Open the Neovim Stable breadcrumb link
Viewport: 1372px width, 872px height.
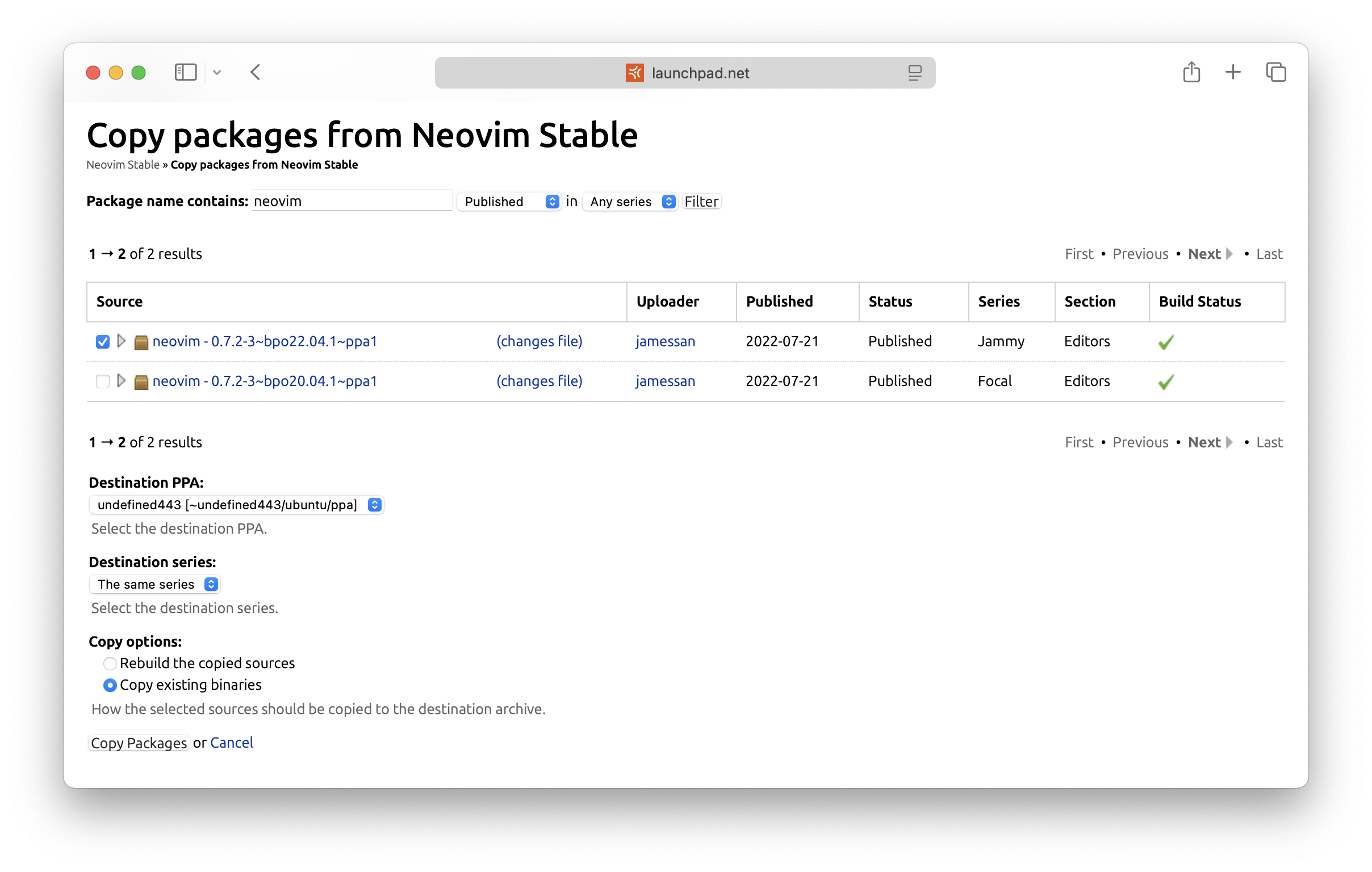coord(123,165)
